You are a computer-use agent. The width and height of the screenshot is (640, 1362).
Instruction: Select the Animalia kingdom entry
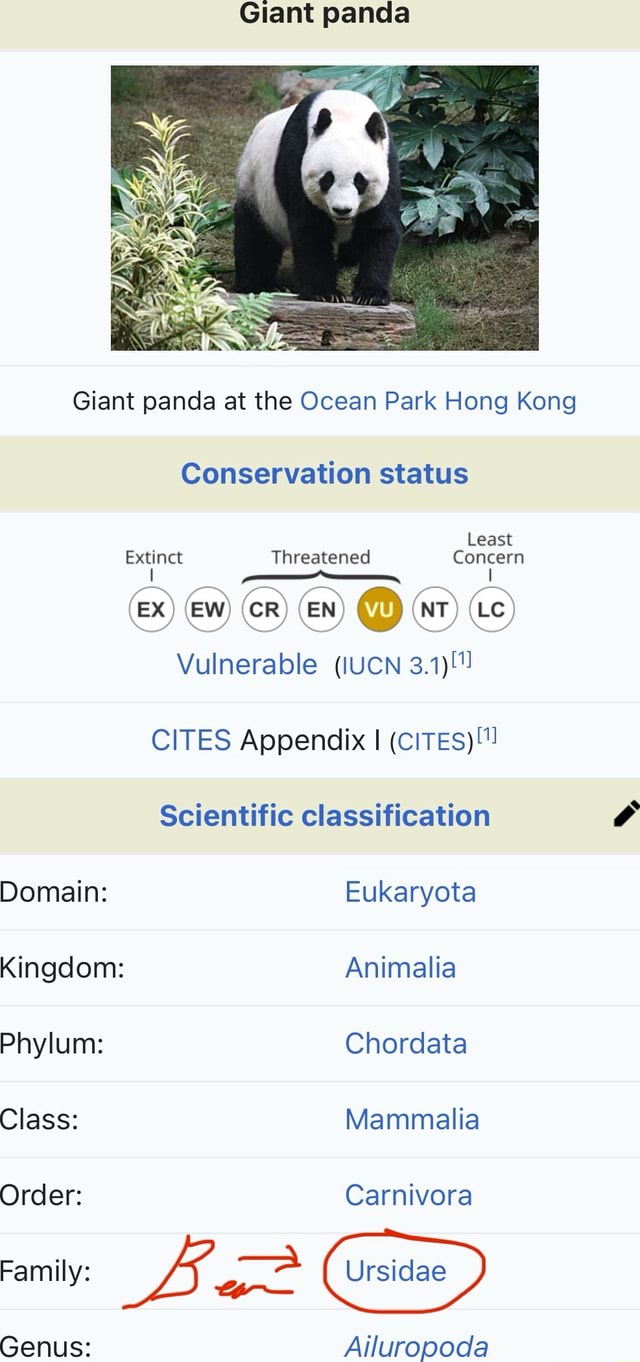(x=401, y=967)
